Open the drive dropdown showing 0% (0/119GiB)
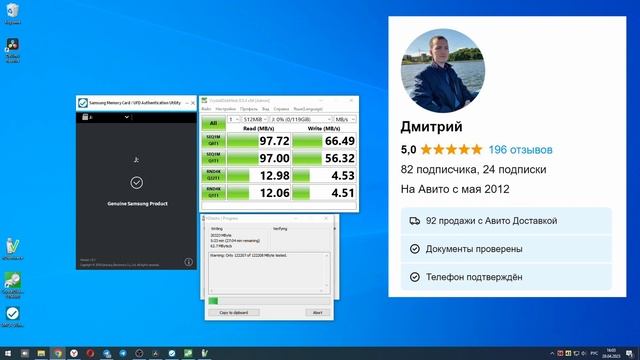Image resolution: width=640 pixels, height=360 pixels. point(301,119)
